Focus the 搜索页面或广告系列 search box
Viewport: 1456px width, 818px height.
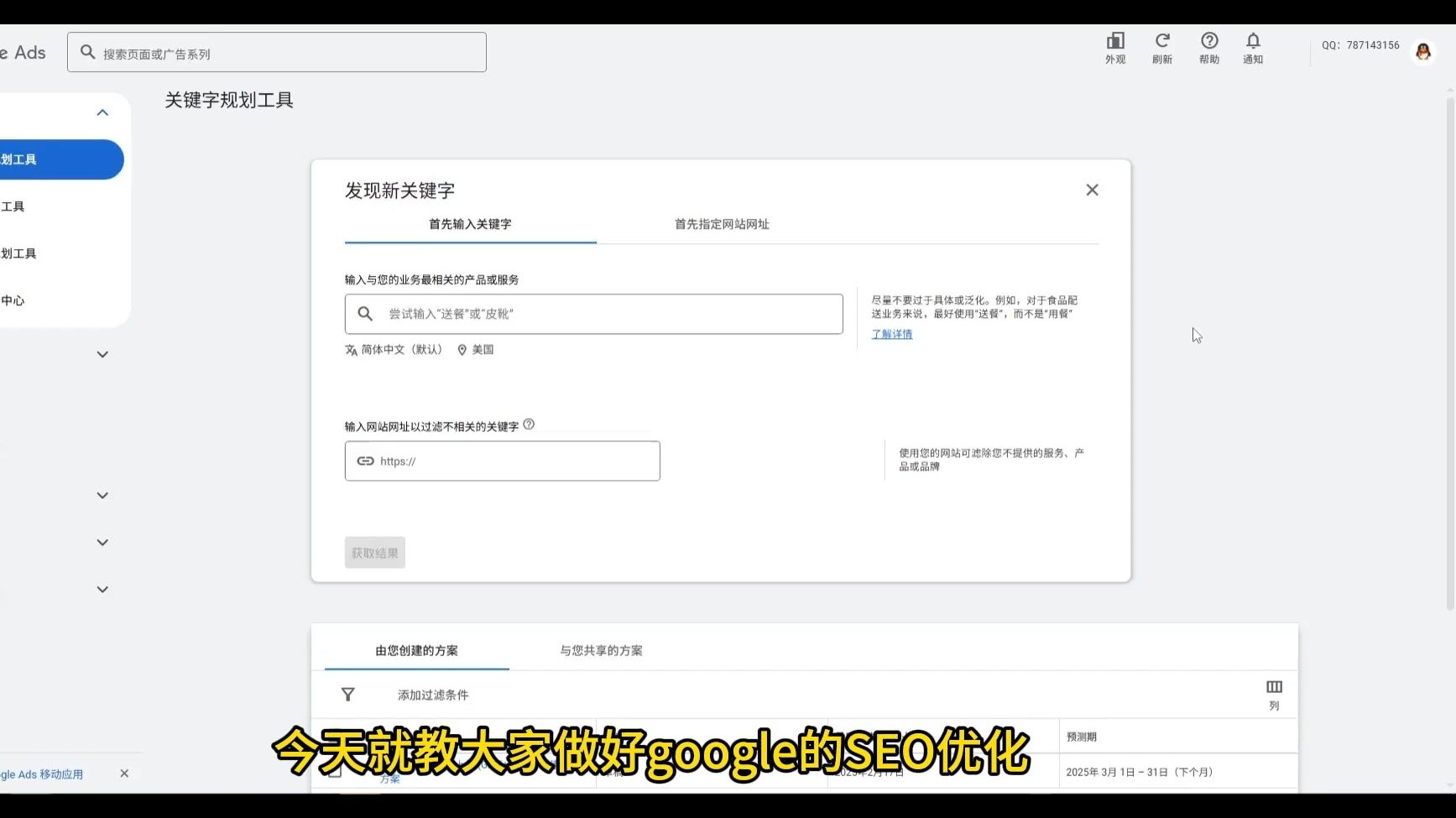pos(277,52)
